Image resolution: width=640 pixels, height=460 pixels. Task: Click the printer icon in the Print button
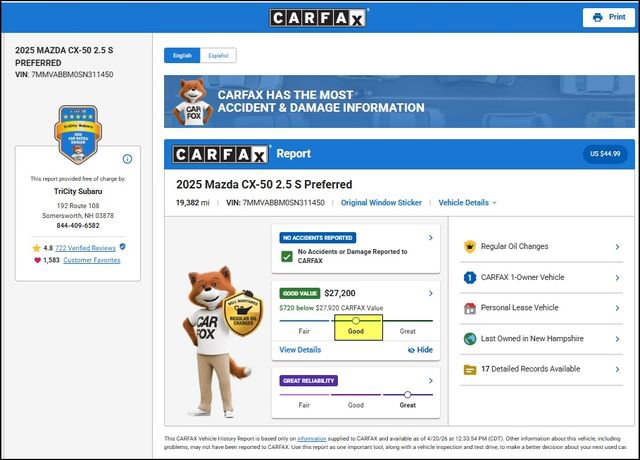click(x=598, y=18)
